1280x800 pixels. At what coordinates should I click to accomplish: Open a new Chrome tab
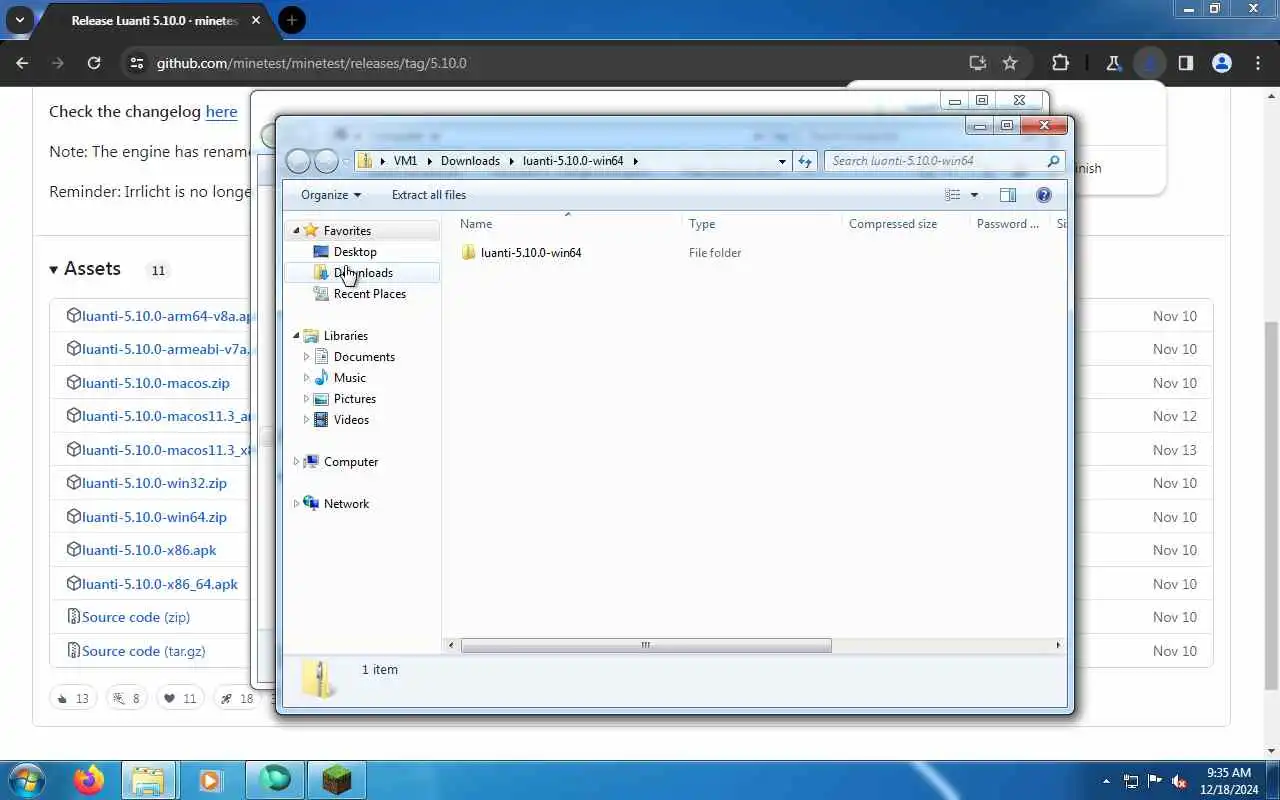click(292, 20)
